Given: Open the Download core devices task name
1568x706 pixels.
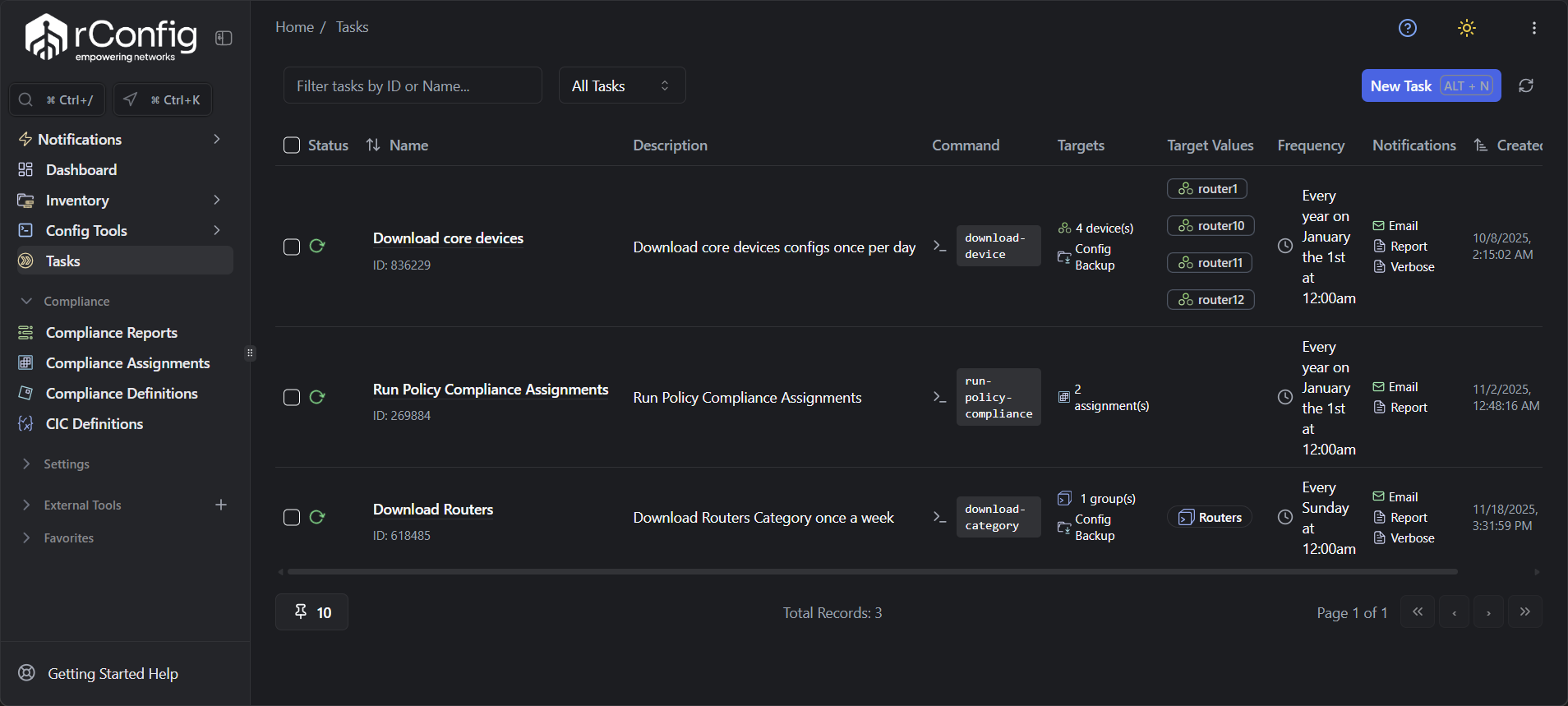Looking at the screenshot, I should [448, 238].
